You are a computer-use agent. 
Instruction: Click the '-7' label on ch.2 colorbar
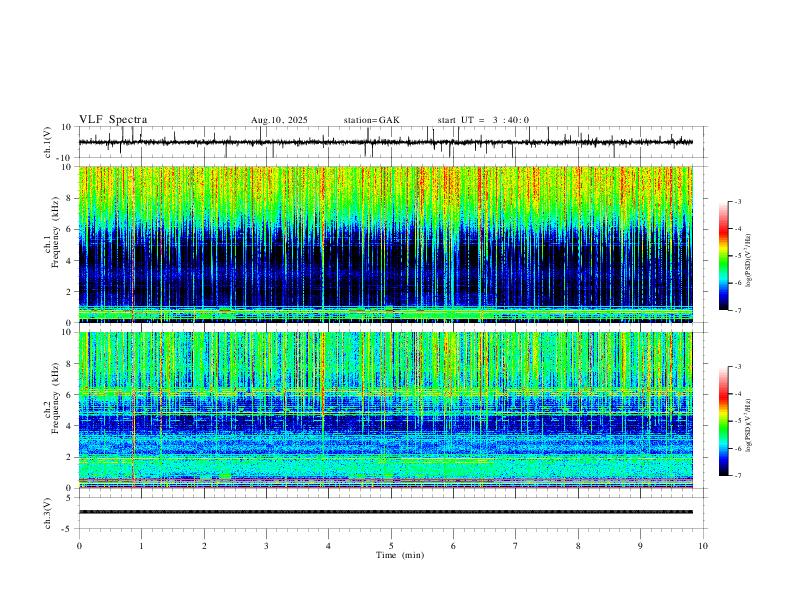737,476
